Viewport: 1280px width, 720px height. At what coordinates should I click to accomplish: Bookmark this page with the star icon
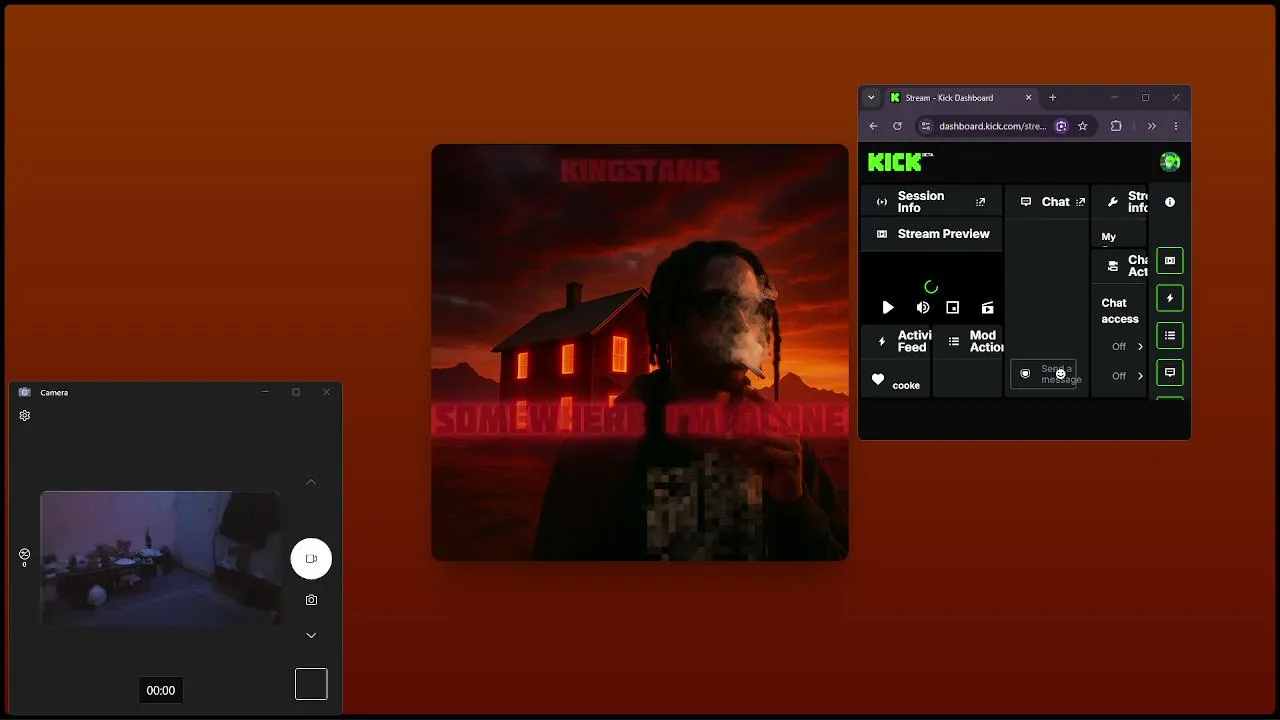[x=1082, y=126]
